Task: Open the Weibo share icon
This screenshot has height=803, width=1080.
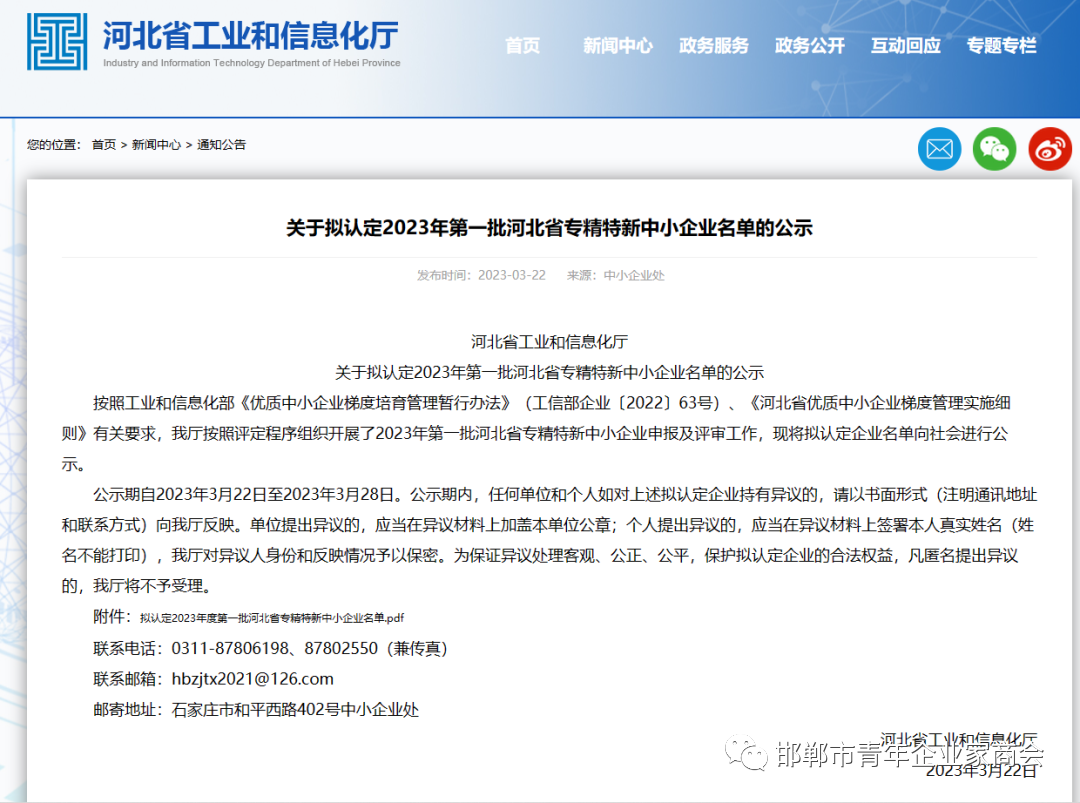Action: tap(1050, 149)
